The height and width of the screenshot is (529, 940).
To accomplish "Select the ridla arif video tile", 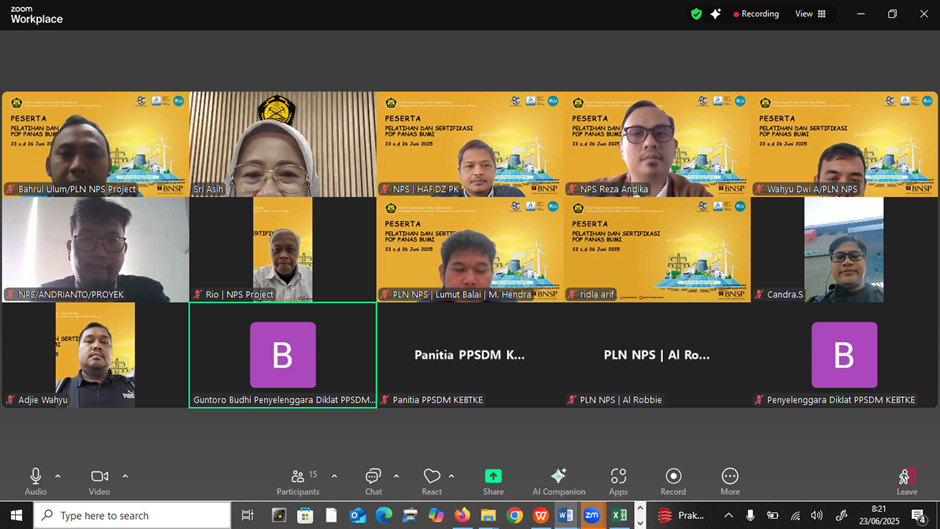I will pyautogui.click(x=656, y=250).
